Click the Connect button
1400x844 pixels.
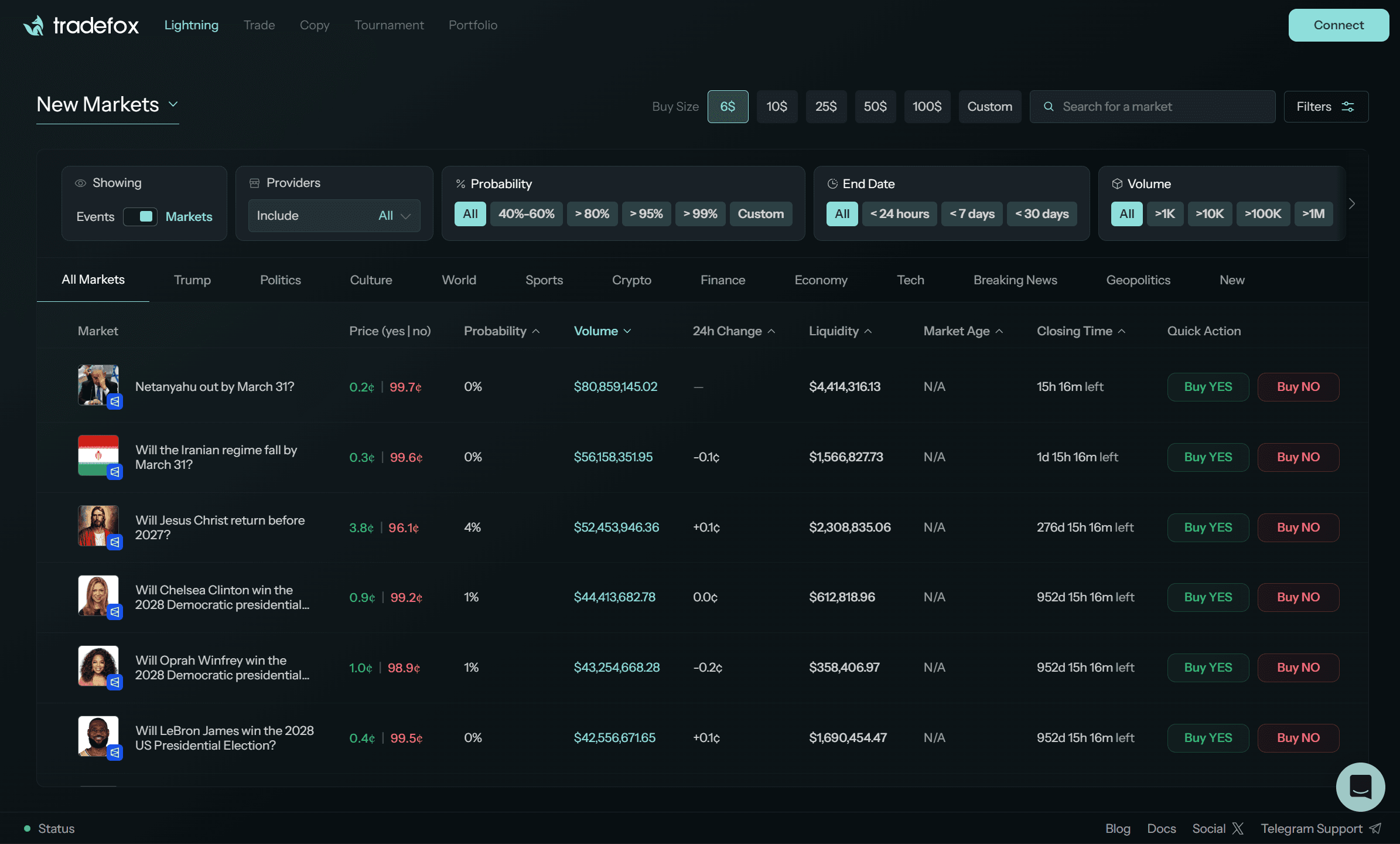coord(1338,25)
